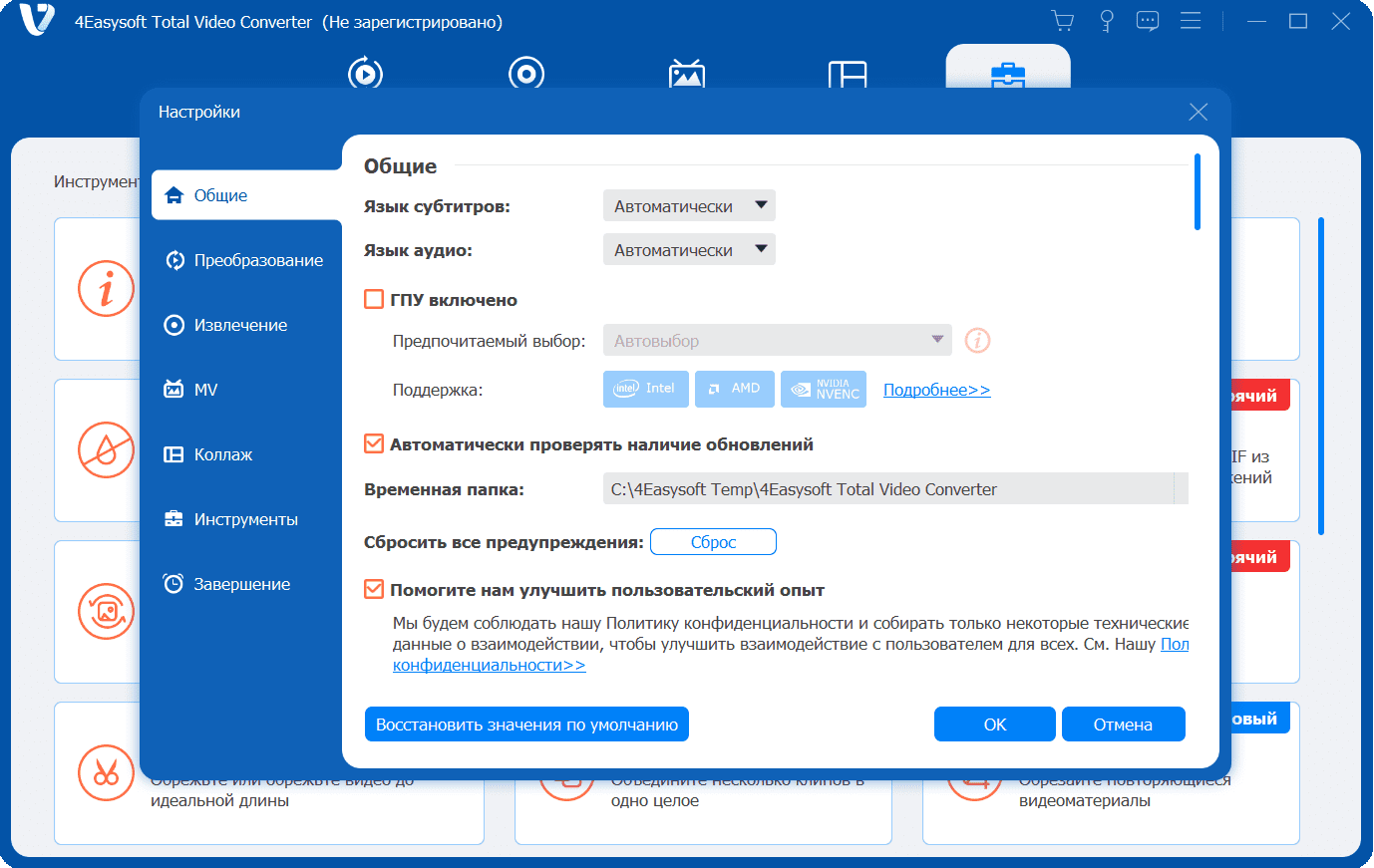The image size is (1374, 868).
Task: Open the scissors trimmer icon in background
Action: tap(106, 772)
